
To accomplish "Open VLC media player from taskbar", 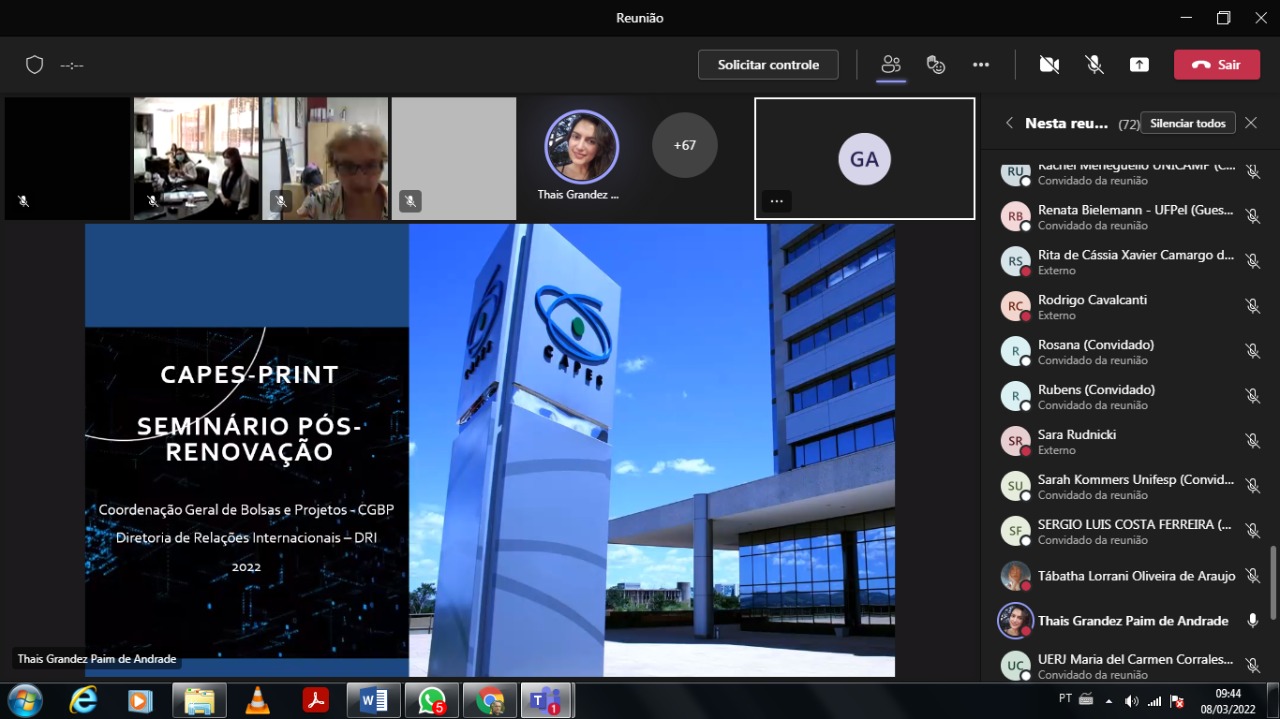I will click(258, 701).
